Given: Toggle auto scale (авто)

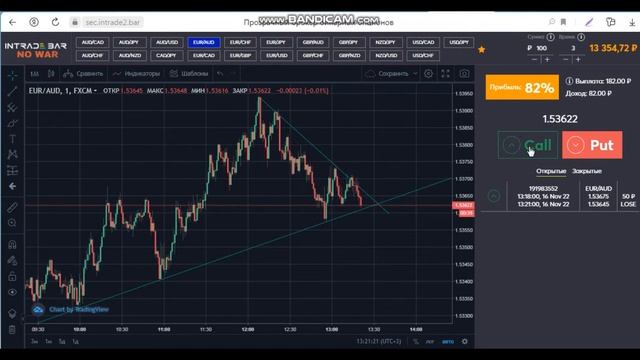Looking at the screenshot, I should pos(448,342).
